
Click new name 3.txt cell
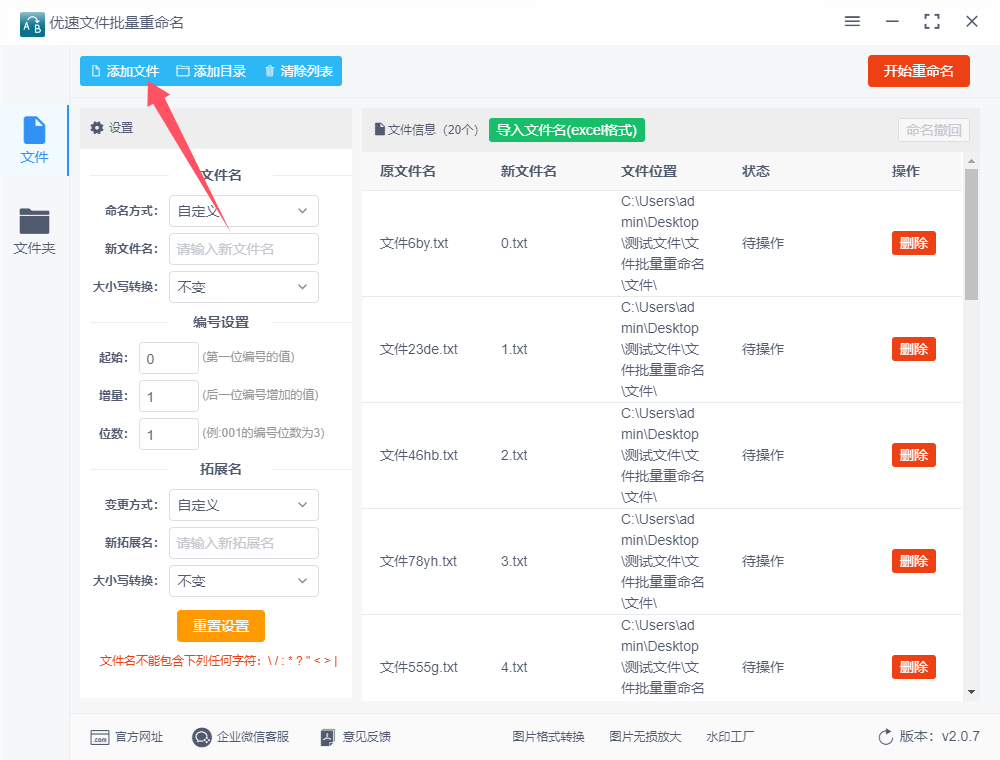[514, 561]
